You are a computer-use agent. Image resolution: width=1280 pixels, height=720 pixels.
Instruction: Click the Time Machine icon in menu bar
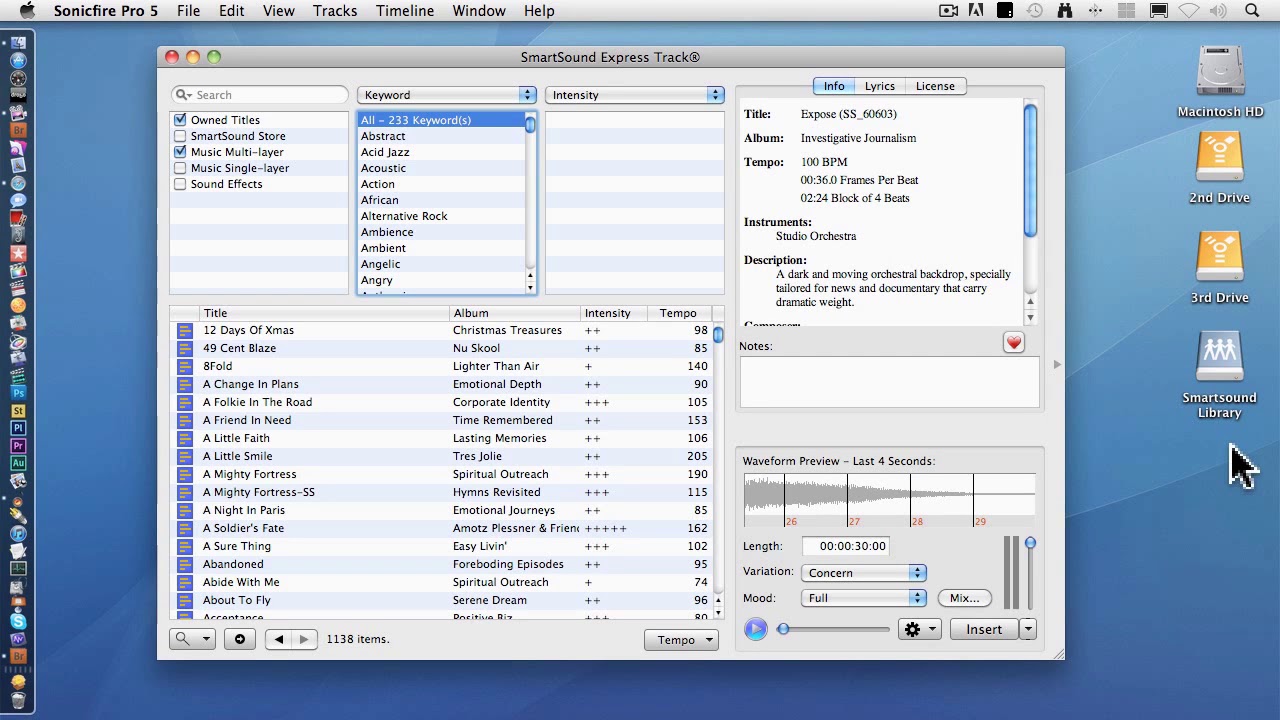click(1034, 11)
